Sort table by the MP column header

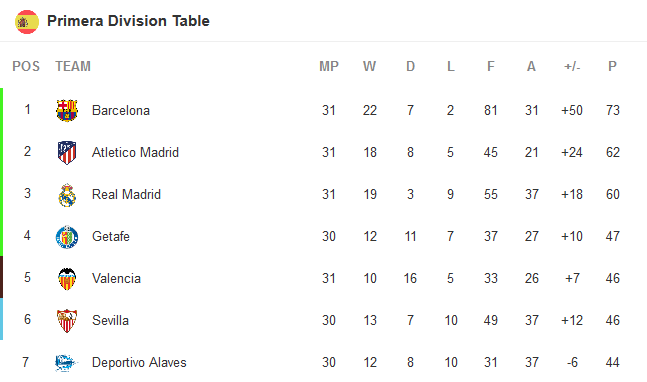(329, 66)
